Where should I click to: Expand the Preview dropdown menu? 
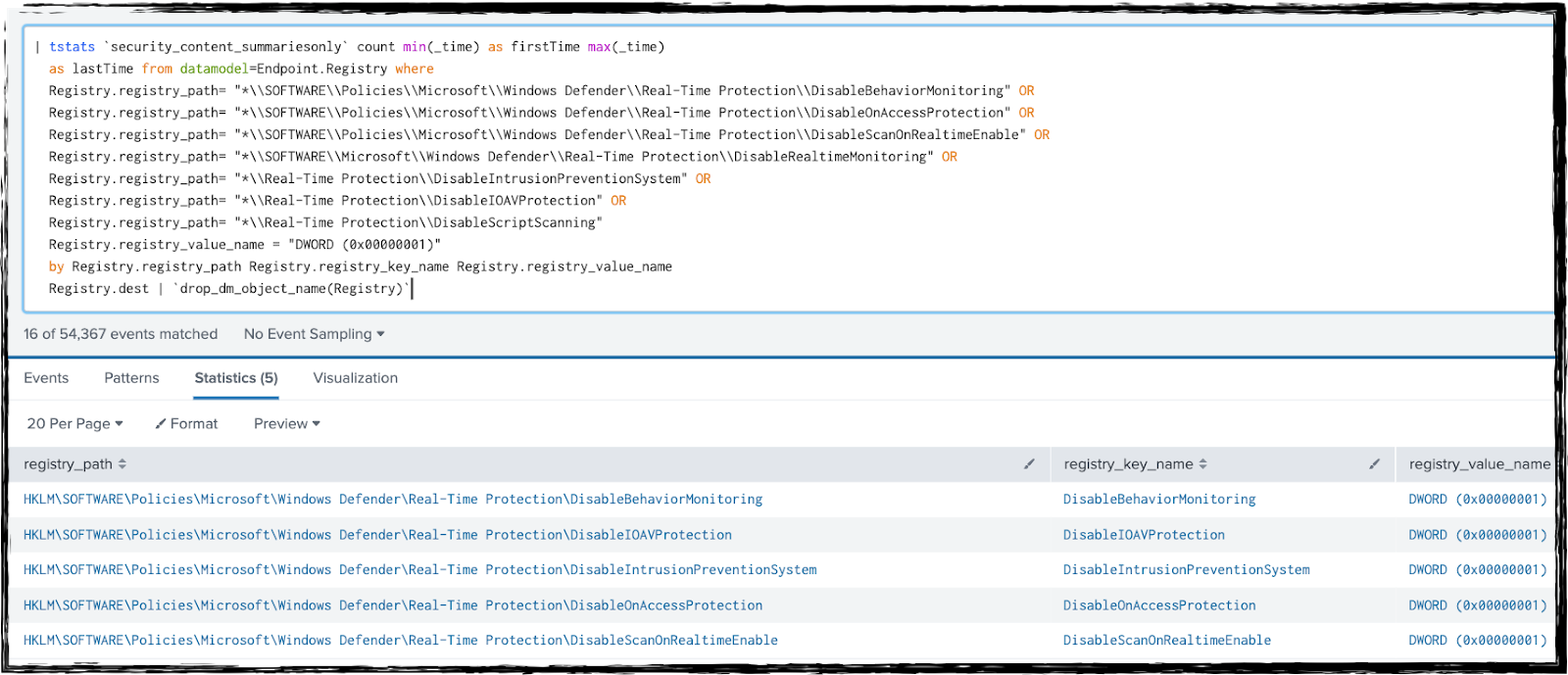tap(286, 424)
